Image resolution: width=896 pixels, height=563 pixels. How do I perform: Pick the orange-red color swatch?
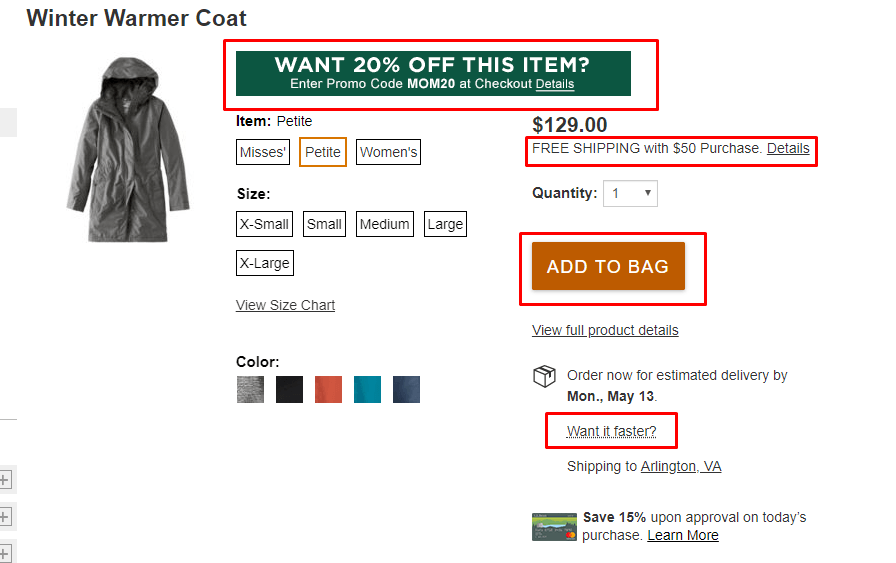coord(328,389)
